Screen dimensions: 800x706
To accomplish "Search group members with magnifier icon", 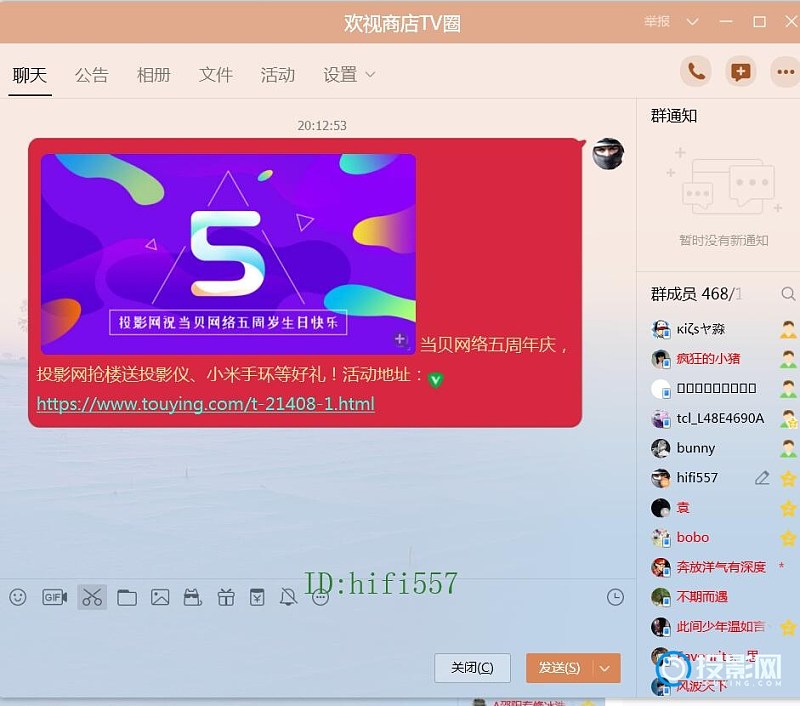I will [x=788, y=294].
